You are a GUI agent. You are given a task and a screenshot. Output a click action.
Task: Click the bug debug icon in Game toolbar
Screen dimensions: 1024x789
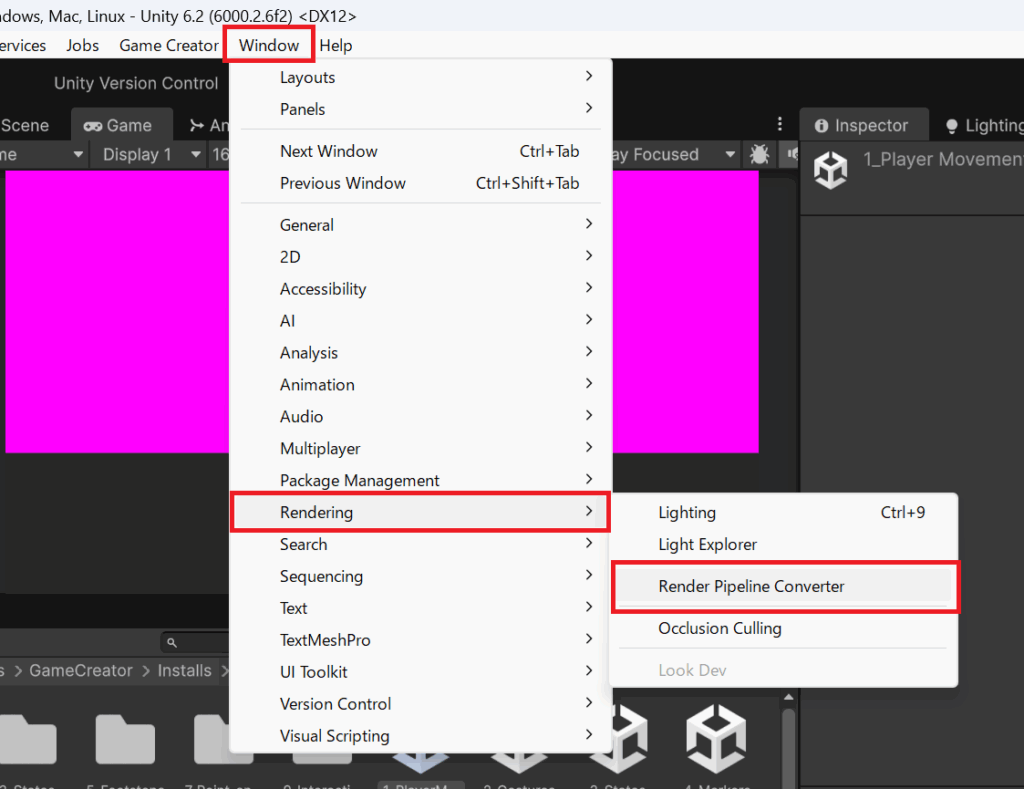point(760,155)
